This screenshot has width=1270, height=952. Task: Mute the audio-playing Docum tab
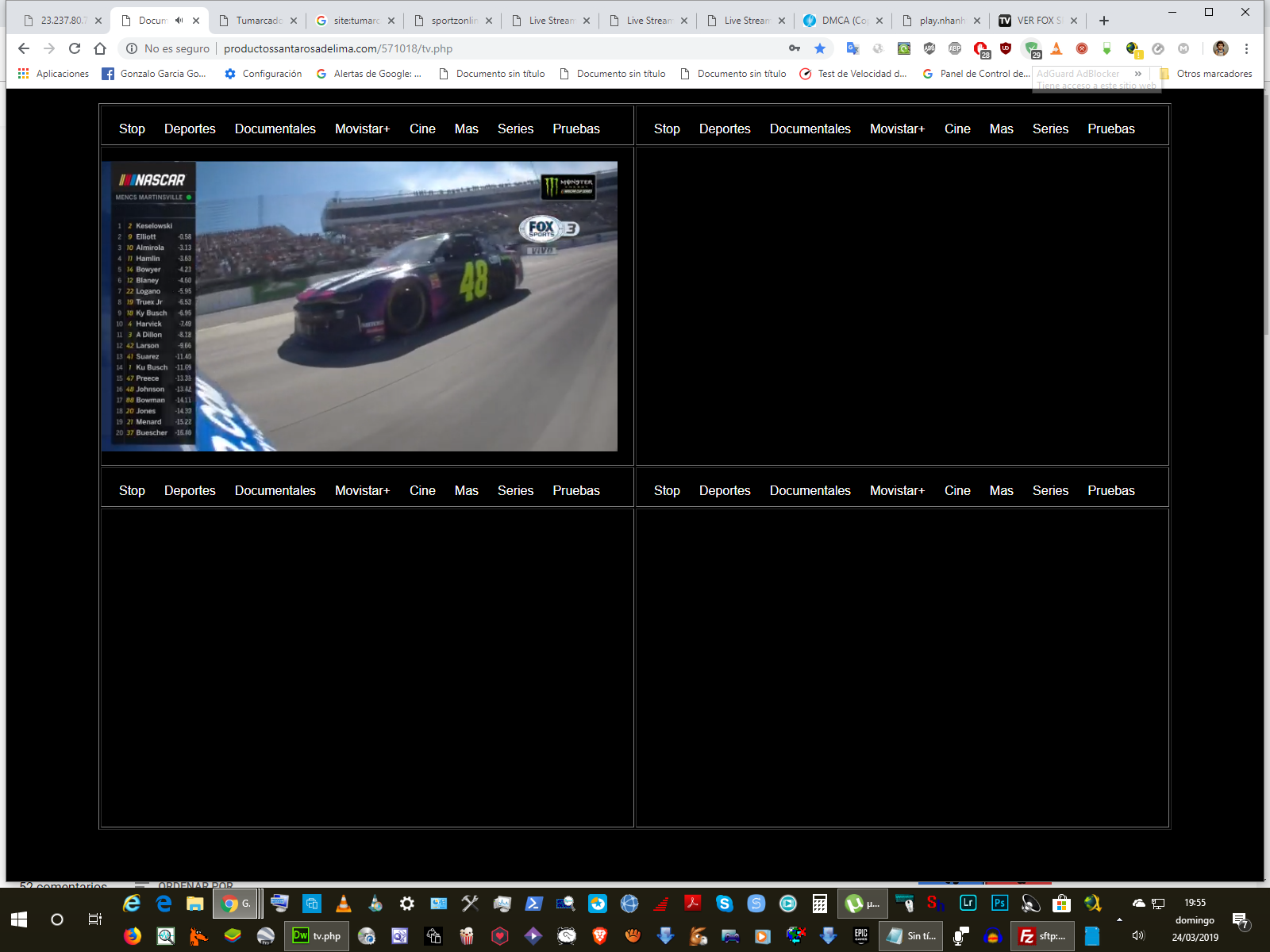click(x=179, y=21)
